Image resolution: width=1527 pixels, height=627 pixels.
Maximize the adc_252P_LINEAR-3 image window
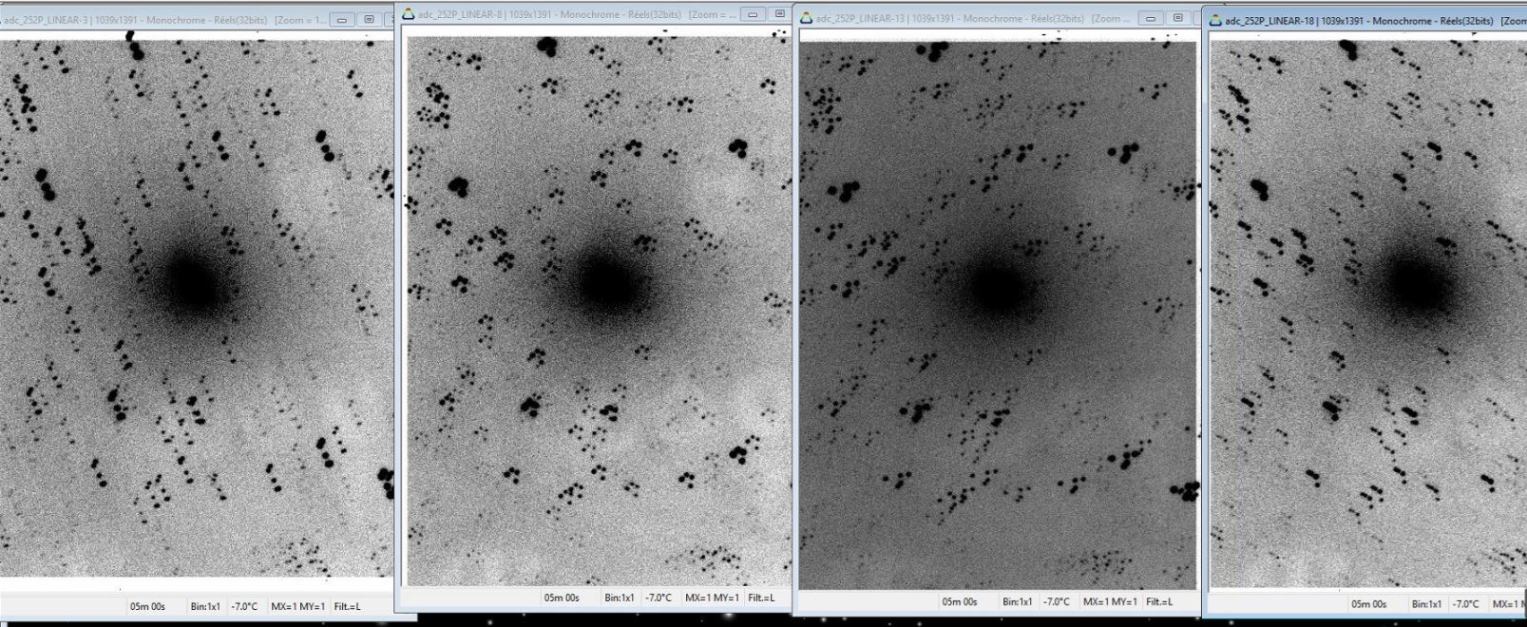pos(369,20)
